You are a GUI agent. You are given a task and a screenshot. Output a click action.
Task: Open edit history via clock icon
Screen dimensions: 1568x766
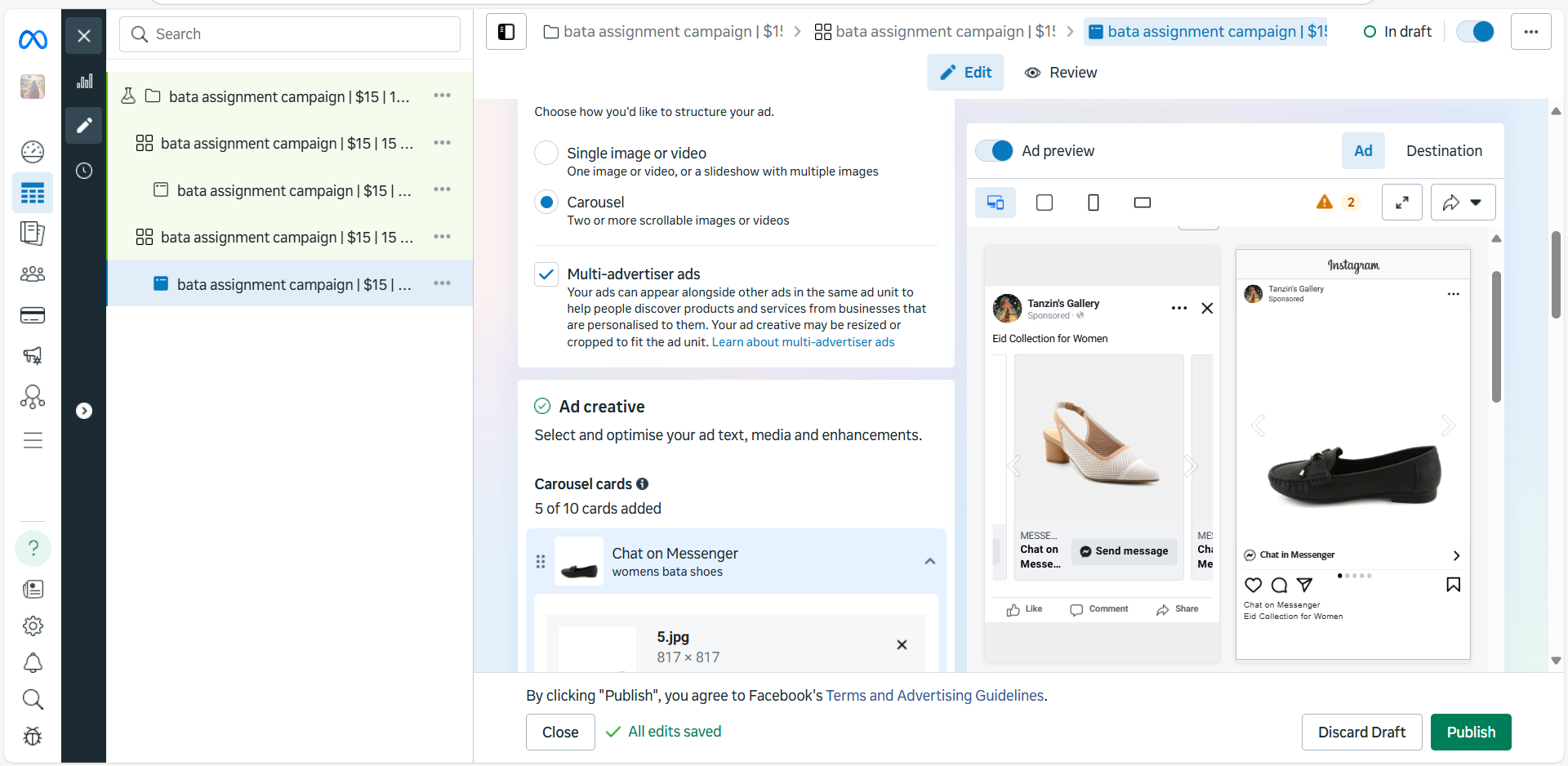pyautogui.click(x=83, y=171)
